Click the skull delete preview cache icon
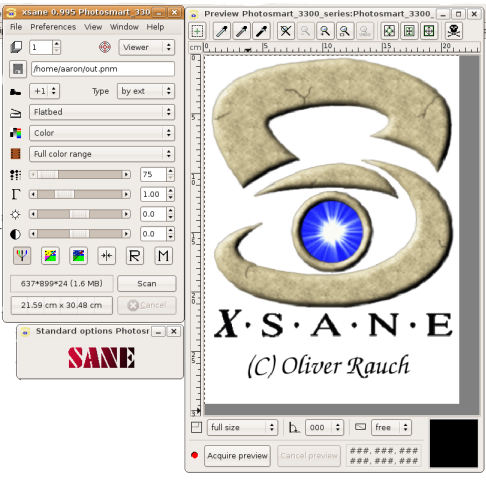Screen dimensions: 486x480 pyautogui.click(x=454, y=31)
